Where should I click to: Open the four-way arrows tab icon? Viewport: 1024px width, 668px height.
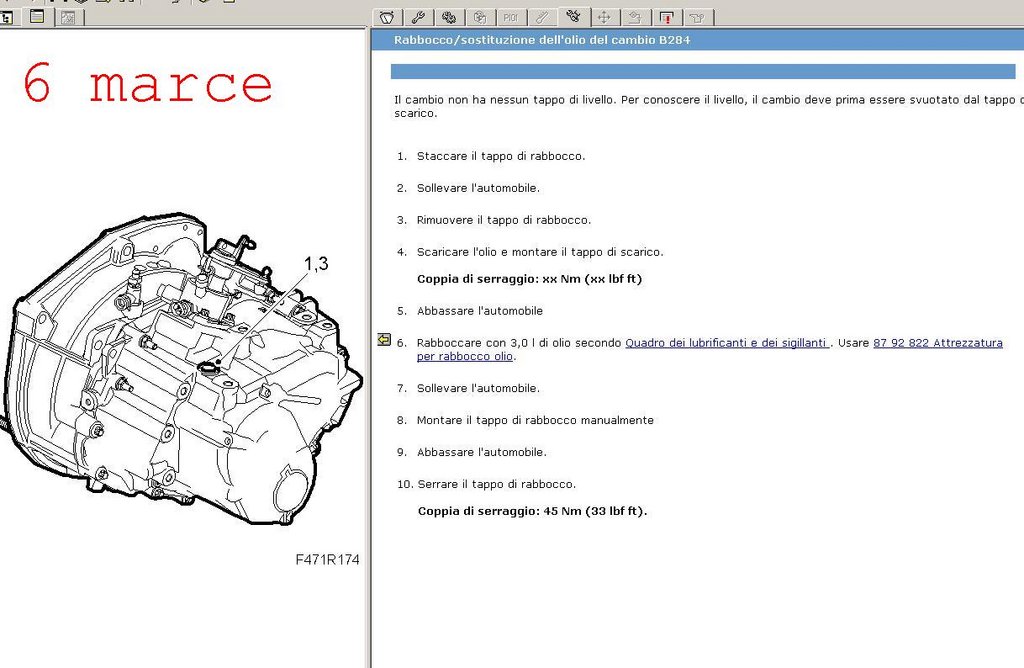[x=604, y=18]
